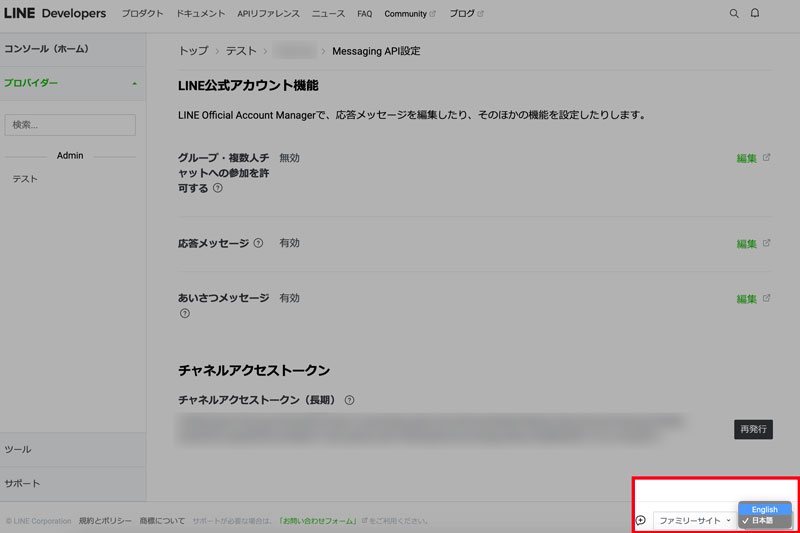Click the blurred channel name breadcrumb
Viewport: 800px width, 533px height.
pyautogui.click(x=295, y=51)
